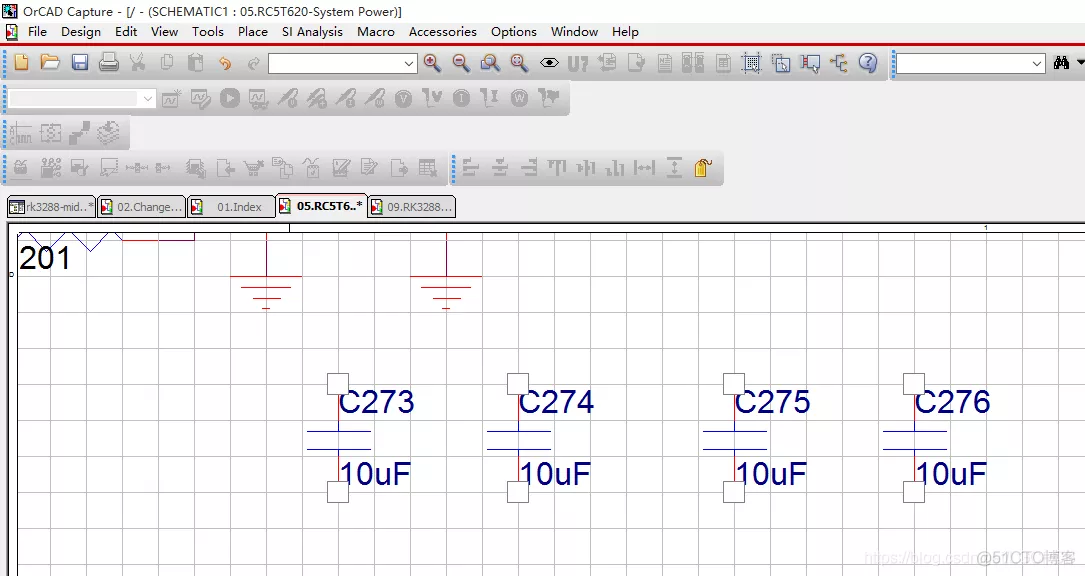Viewport: 1085px width, 576px height.
Task: Undo the last action
Action: click(225, 63)
